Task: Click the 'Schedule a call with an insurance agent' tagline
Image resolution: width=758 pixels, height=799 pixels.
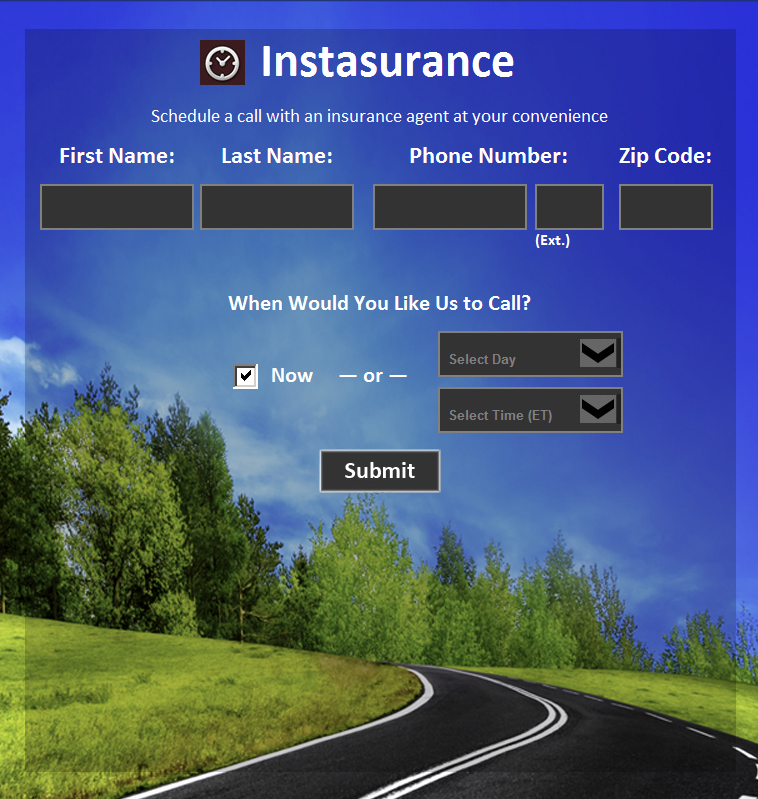Action: pos(380,116)
